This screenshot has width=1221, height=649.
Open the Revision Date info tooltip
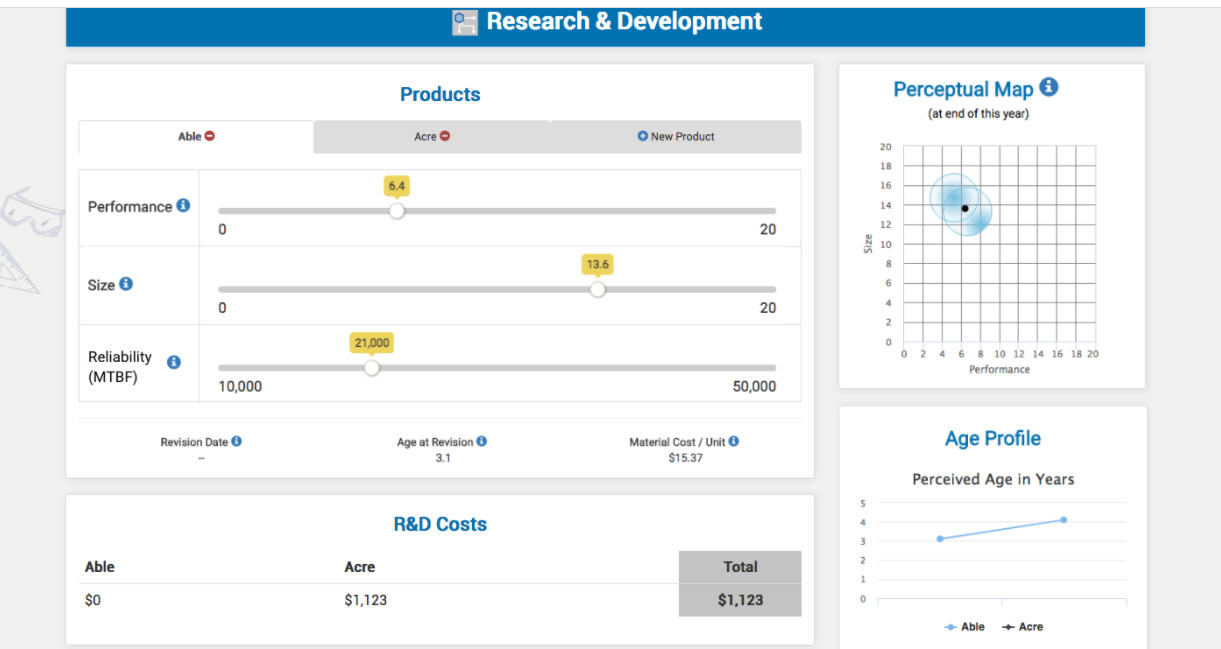point(239,441)
